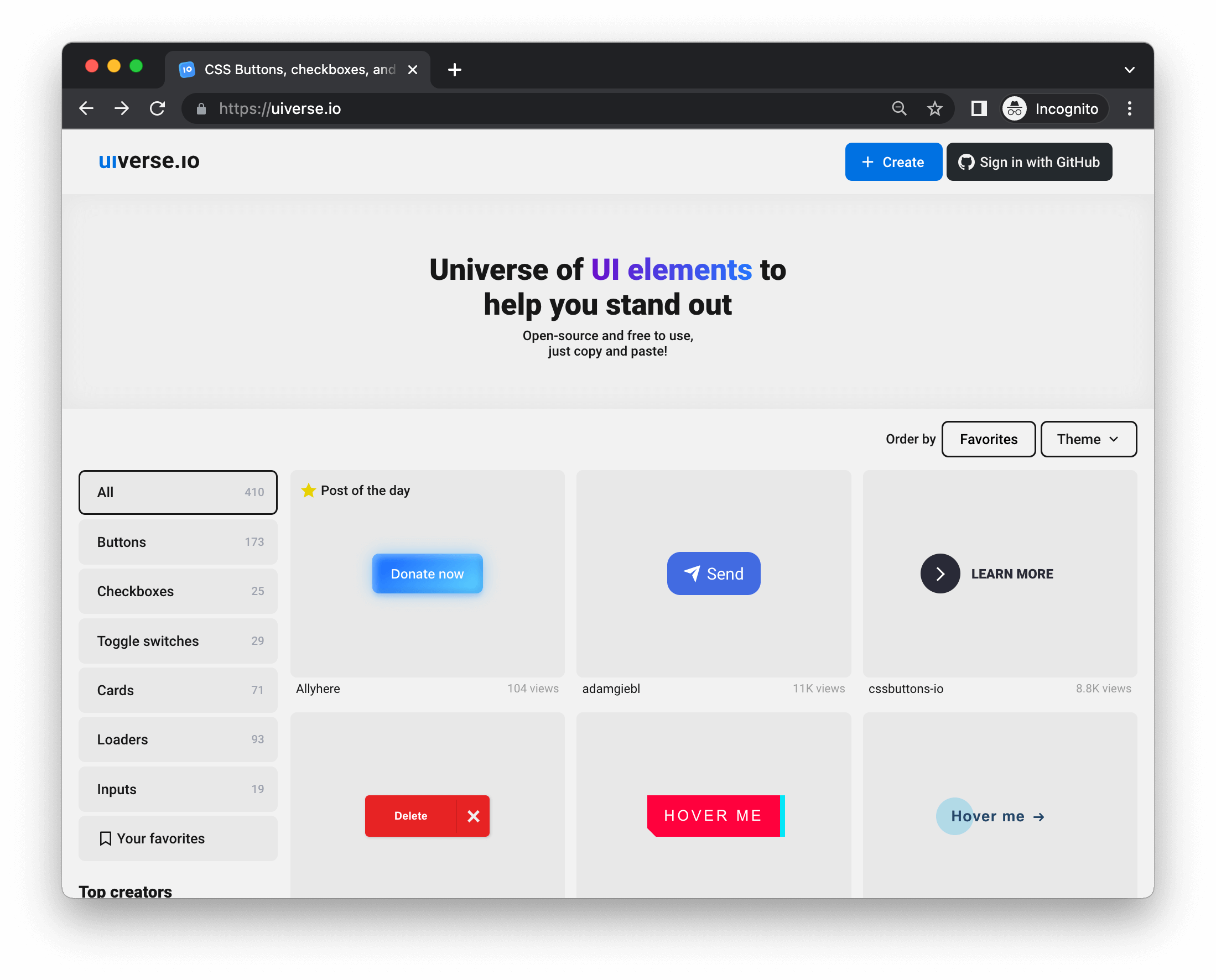Click the Donate now button preview
Screen dimensions: 1216x980
[x=427, y=574]
